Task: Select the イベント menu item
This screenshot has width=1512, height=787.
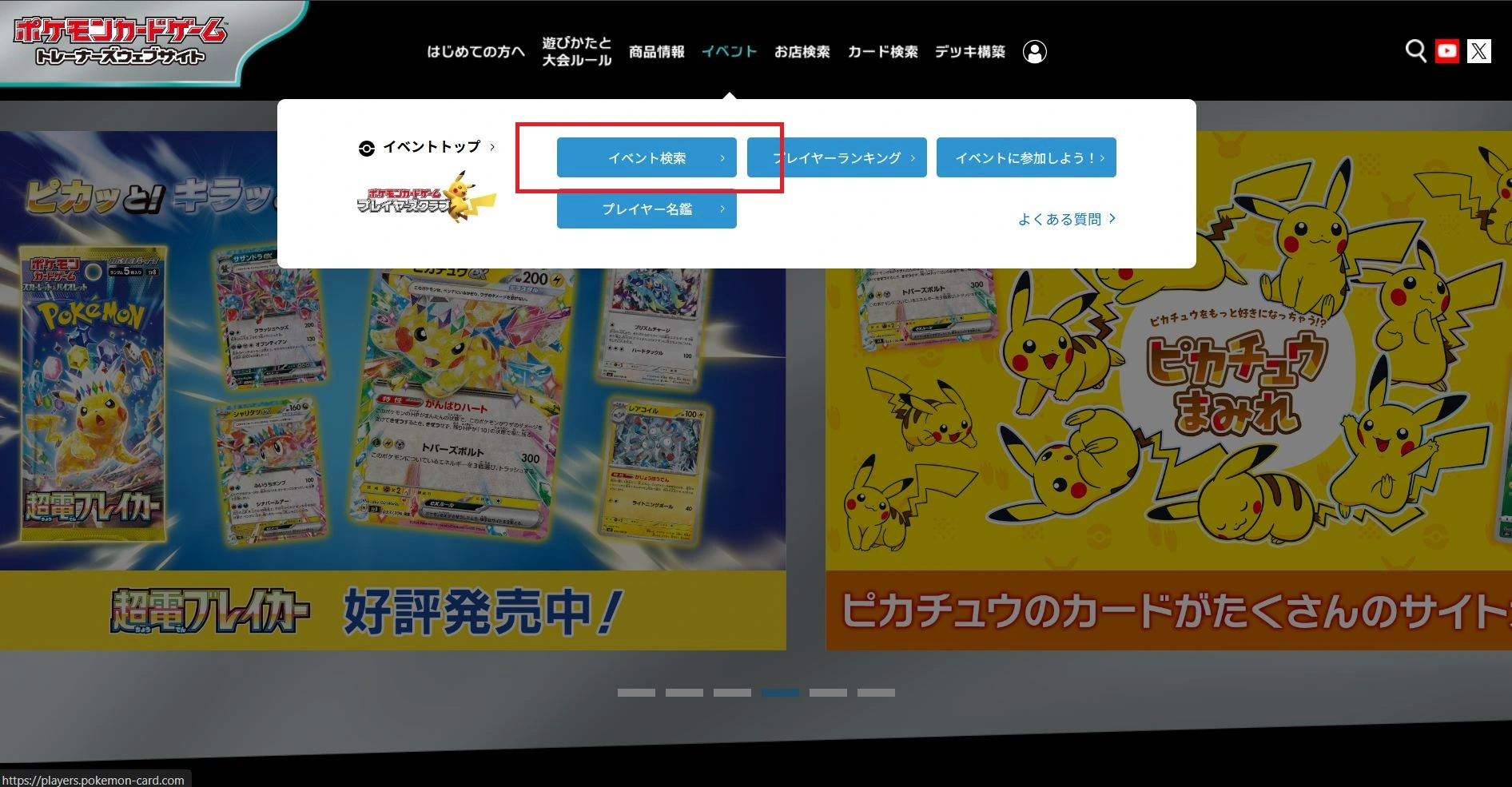Action: (x=729, y=52)
